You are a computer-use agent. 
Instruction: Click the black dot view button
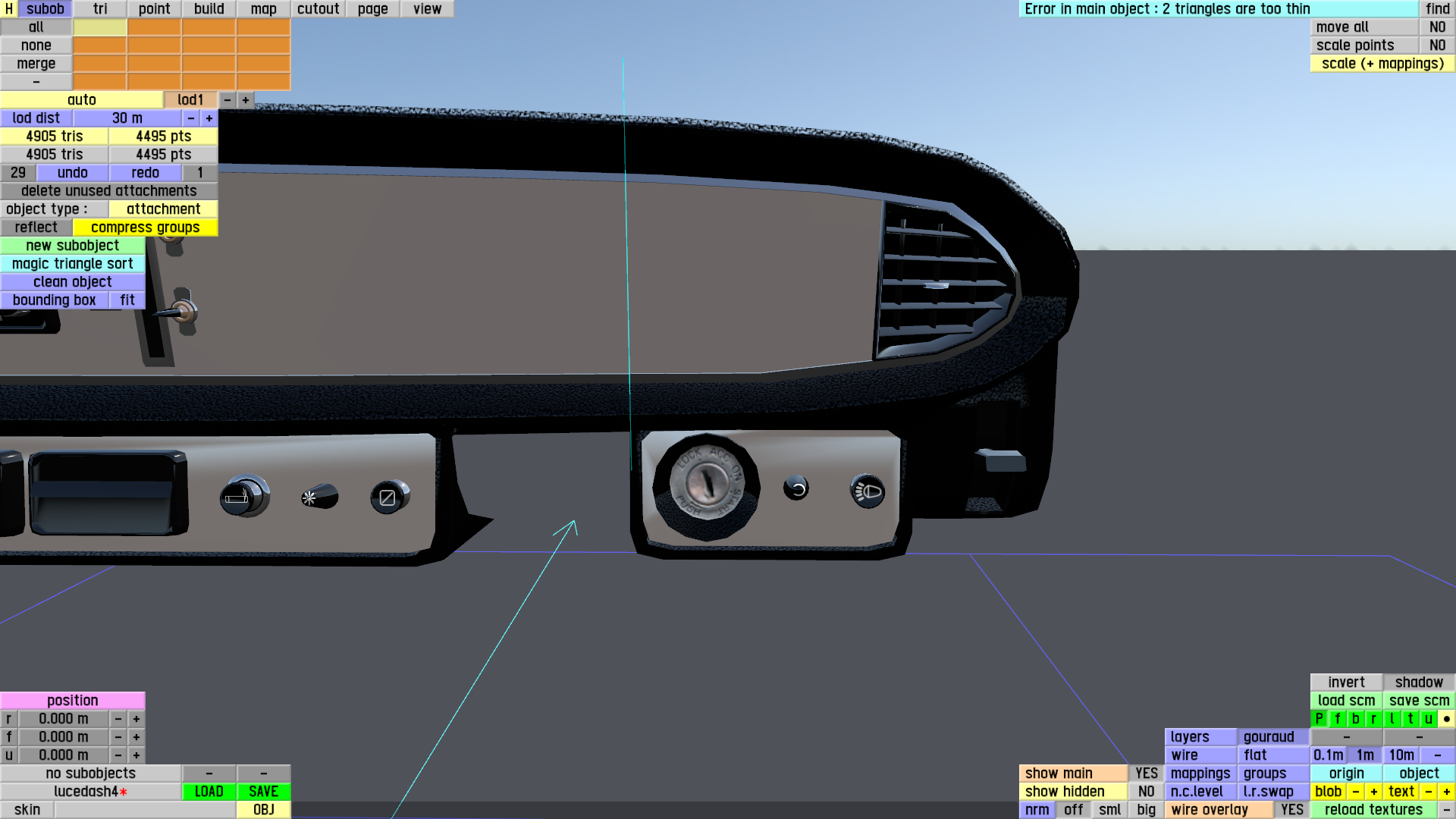[1446, 719]
